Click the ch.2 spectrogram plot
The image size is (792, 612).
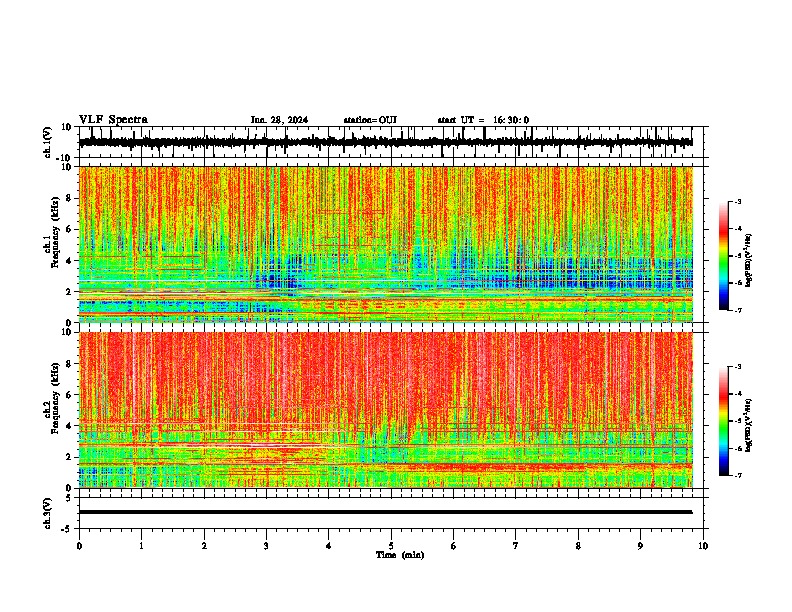[x=386, y=410]
